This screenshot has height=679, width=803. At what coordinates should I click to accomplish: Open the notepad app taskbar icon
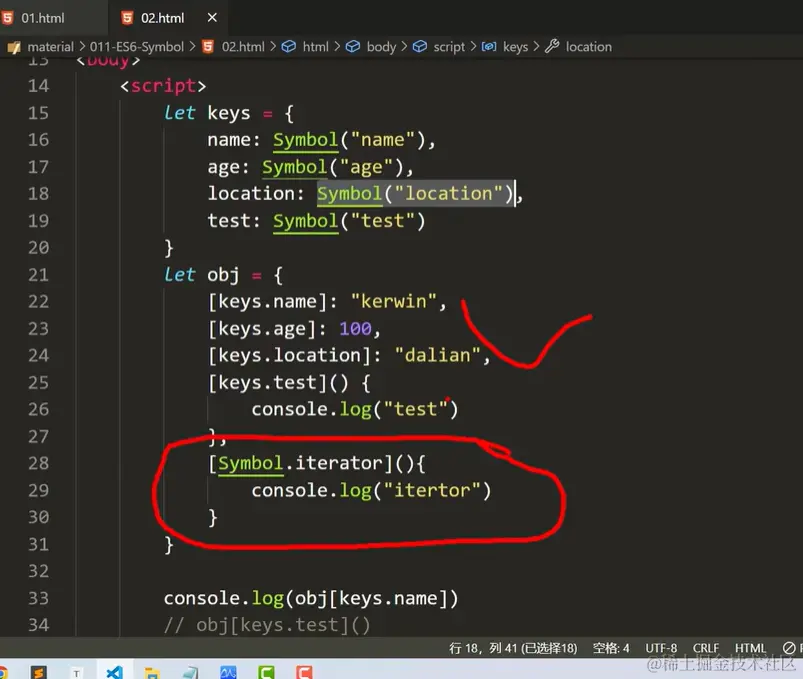190,673
